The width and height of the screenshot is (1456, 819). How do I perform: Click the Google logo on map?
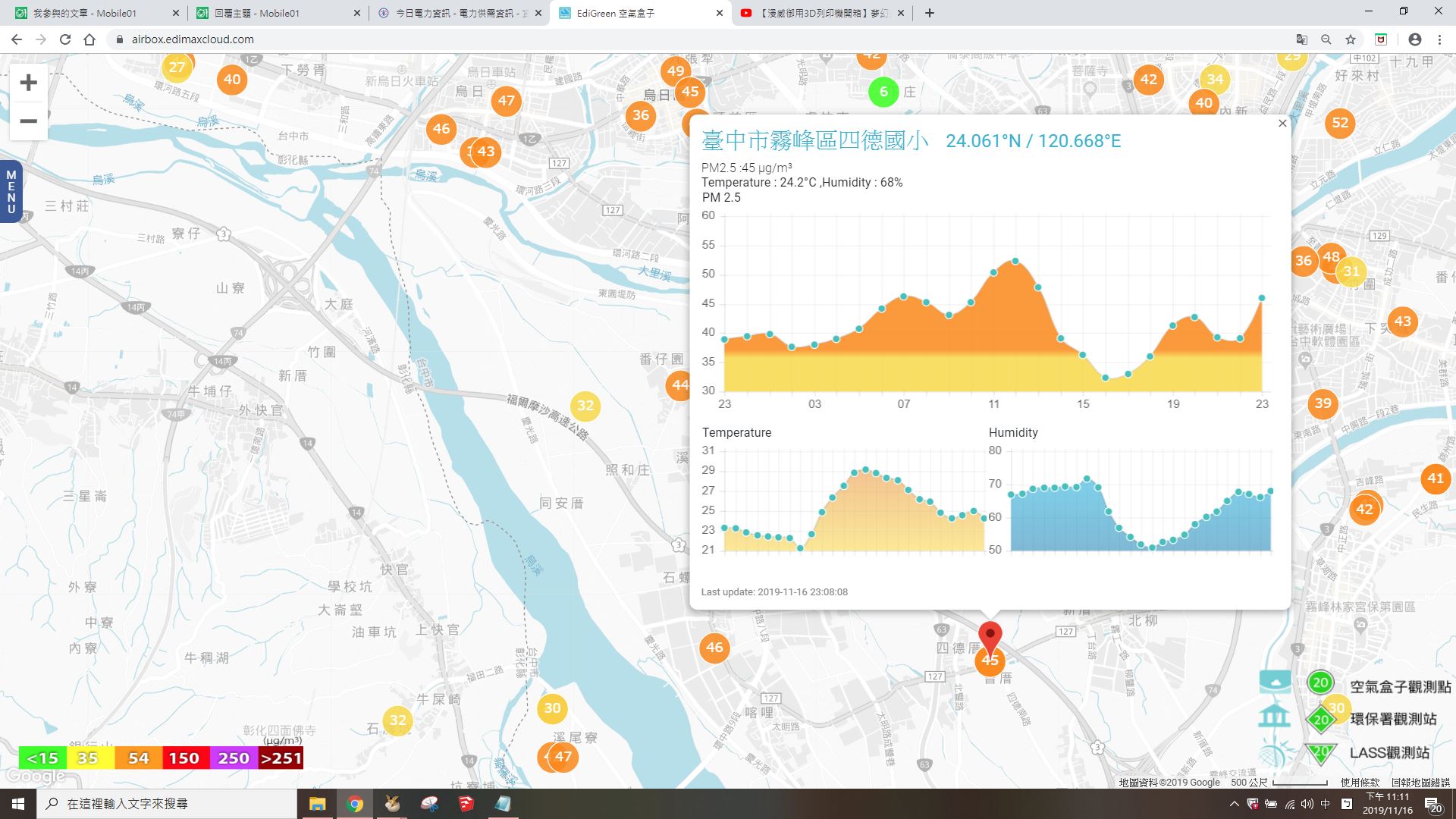point(35,777)
